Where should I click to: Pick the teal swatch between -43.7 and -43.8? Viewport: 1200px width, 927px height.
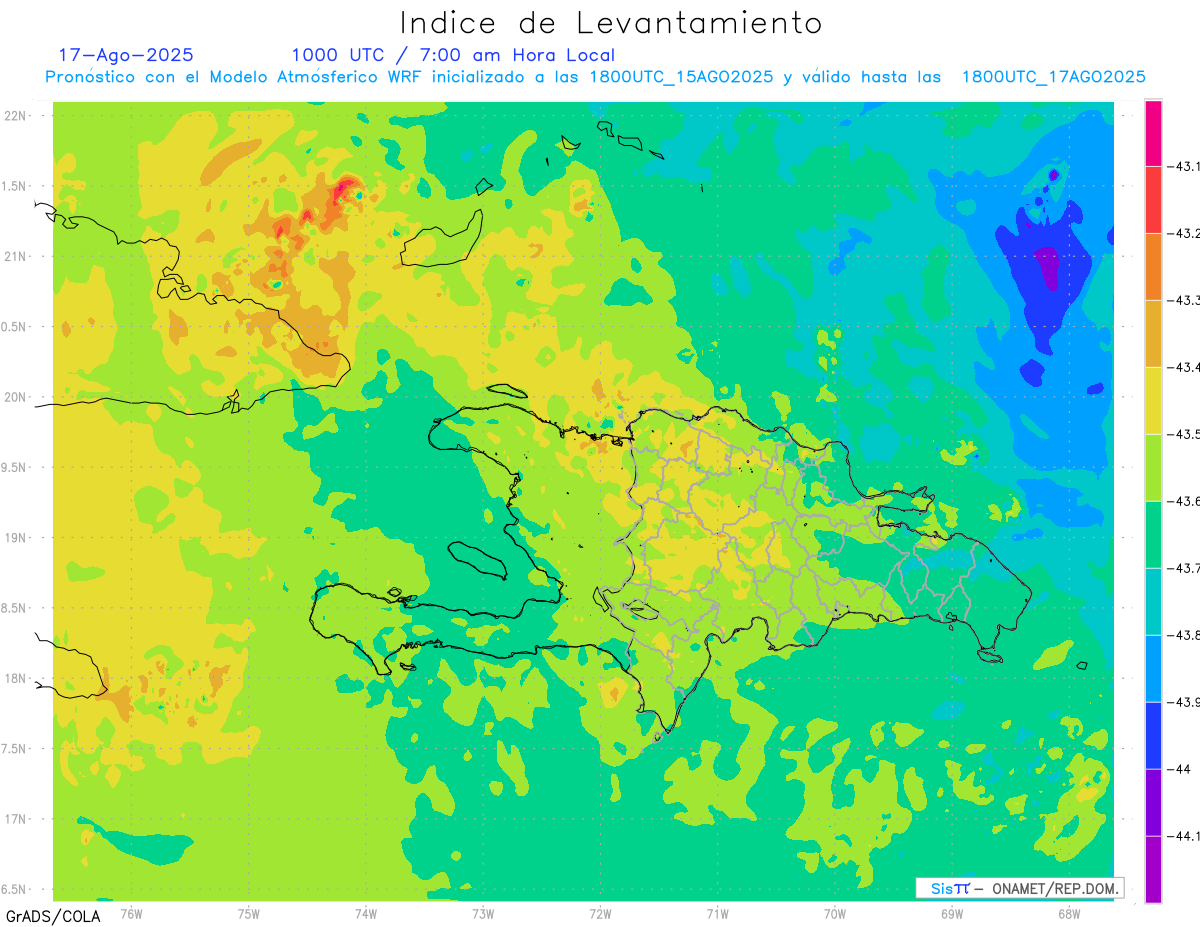[x=1153, y=601]
